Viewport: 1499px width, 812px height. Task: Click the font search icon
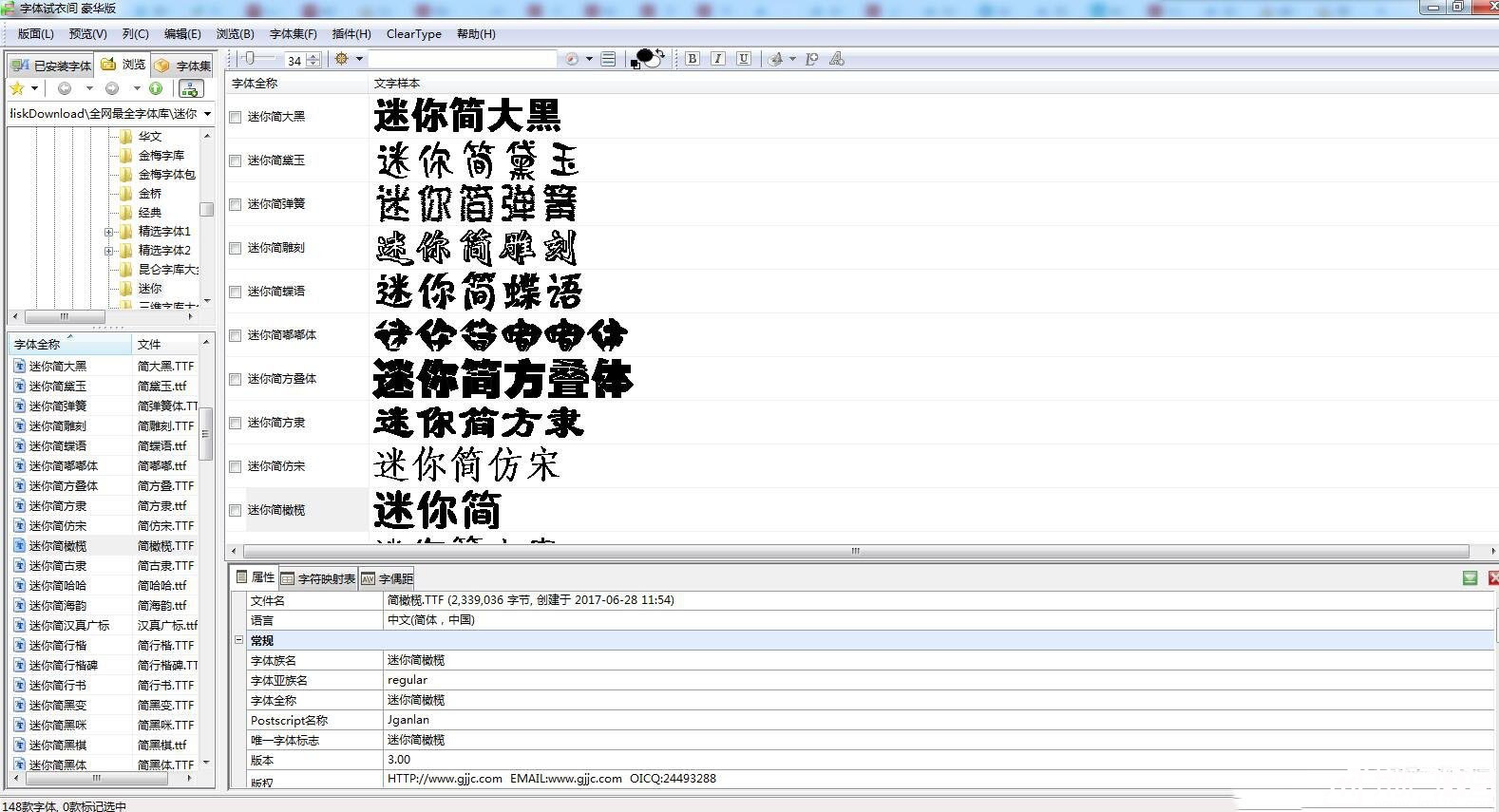[x=811, y=59]
